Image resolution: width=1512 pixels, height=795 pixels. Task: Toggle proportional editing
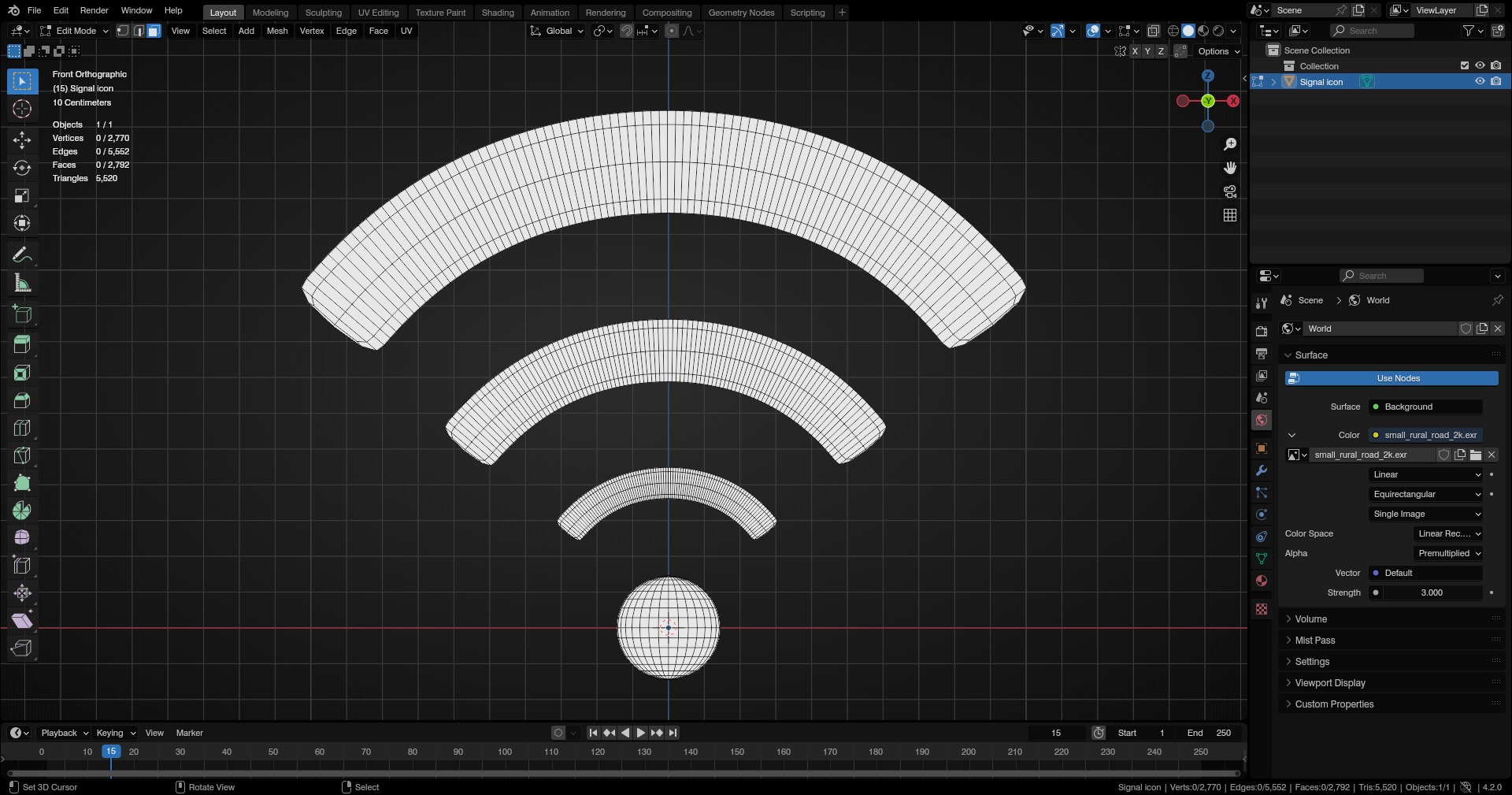point(671,31)
